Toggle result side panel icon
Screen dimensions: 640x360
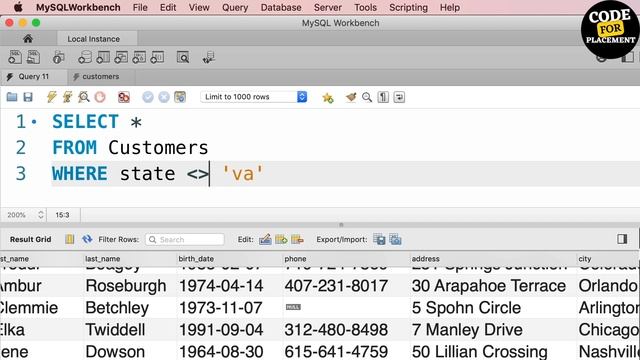622,239
